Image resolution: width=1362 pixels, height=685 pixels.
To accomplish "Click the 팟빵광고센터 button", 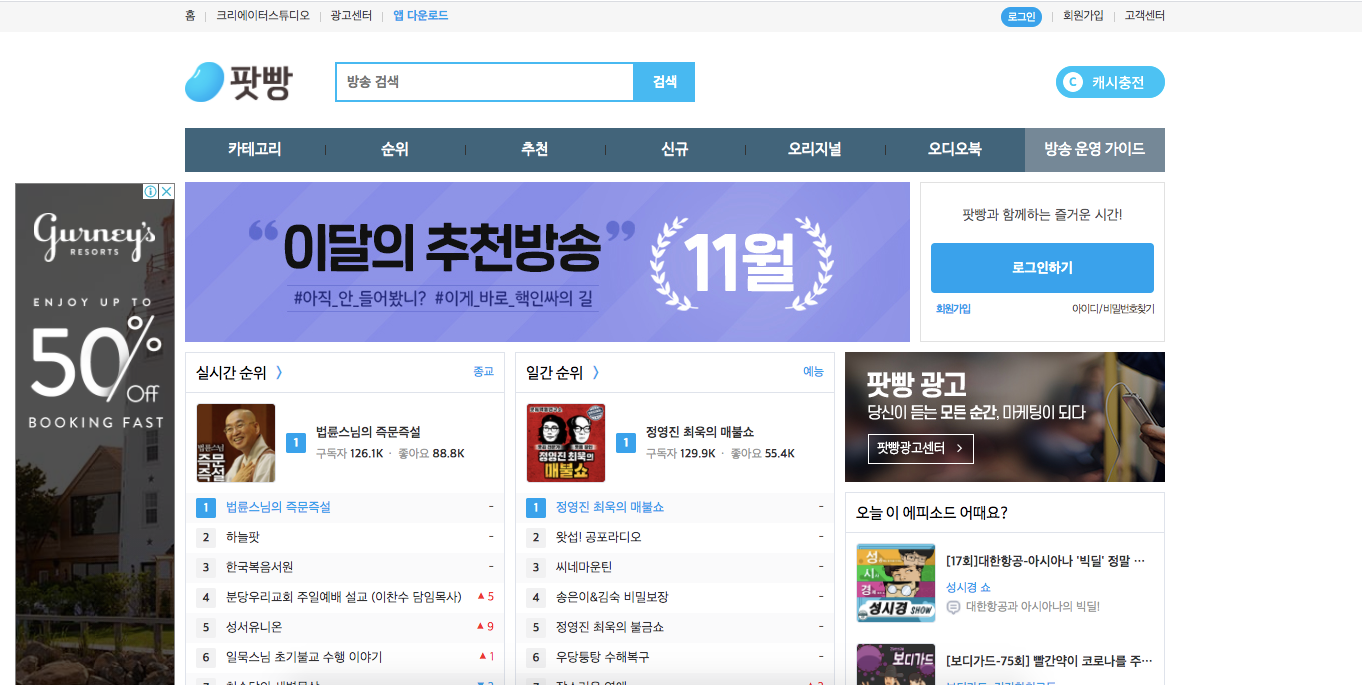I will pos(919,448).
